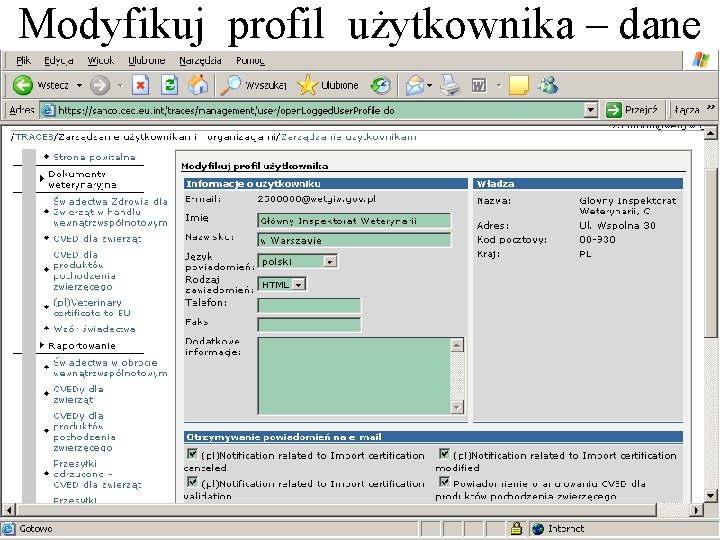Screen dimensions: 720x540
Task: Click the Faks input field
Action: point(309,325)
